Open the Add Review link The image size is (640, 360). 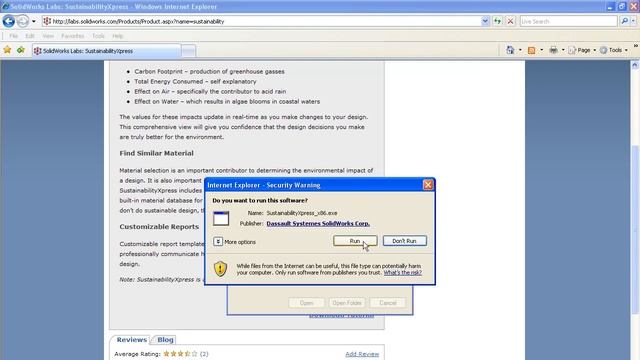(362, 354)
